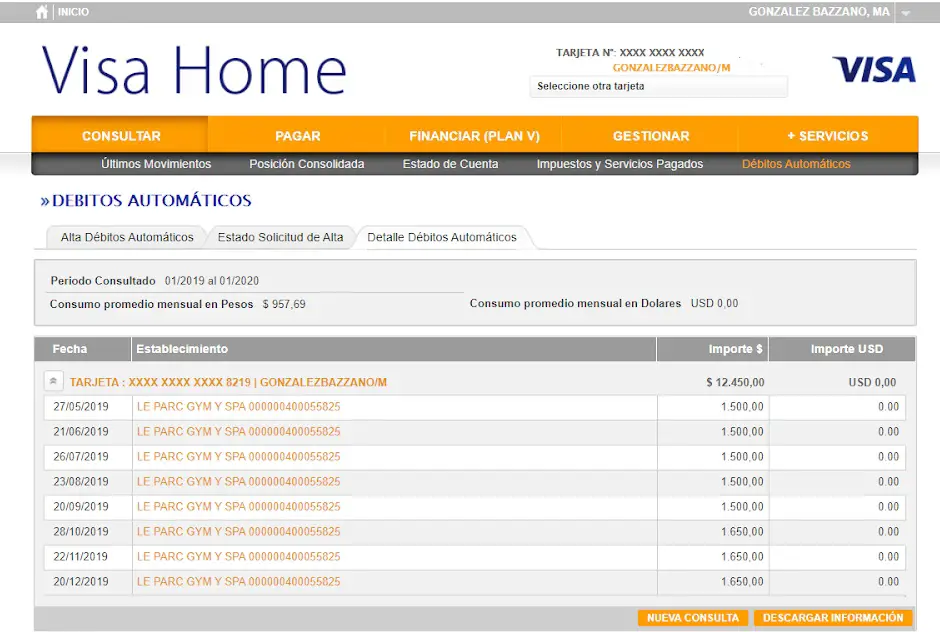
Task: Select Débitos Automáticos submenu item
Action: click(796, 164)
